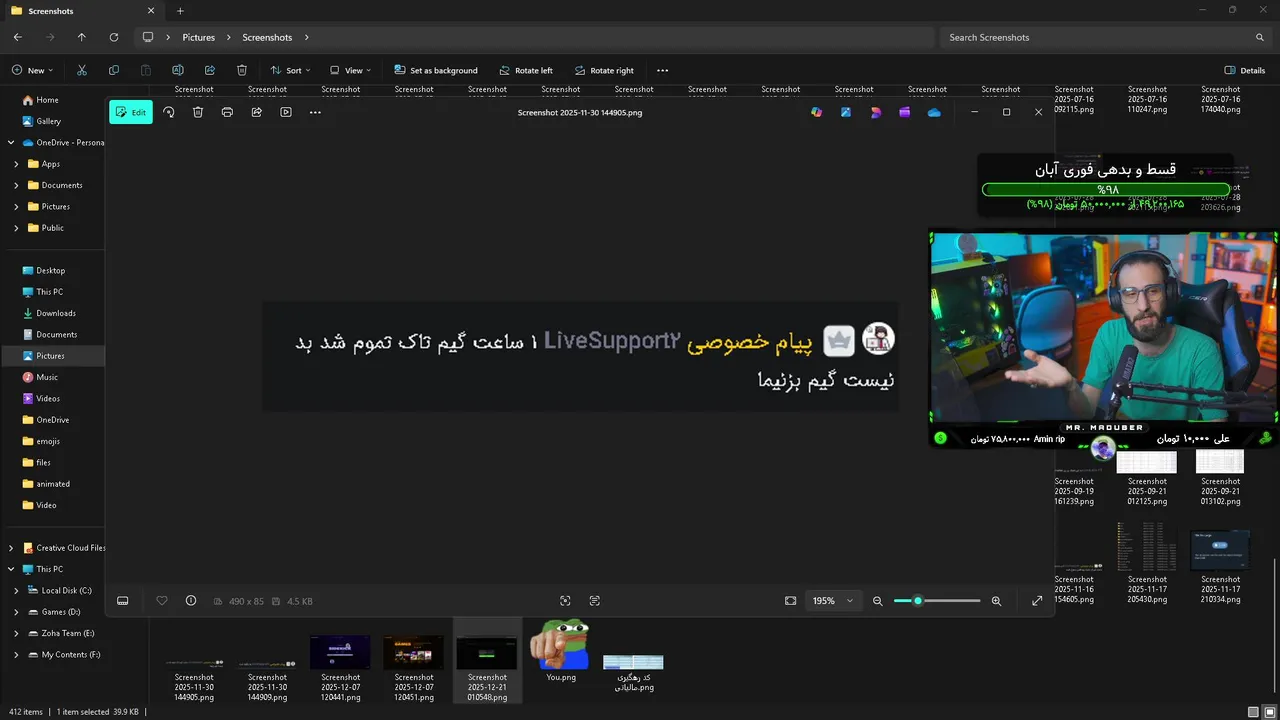
Task: Click Set as background button
Action: coord(436,70)
